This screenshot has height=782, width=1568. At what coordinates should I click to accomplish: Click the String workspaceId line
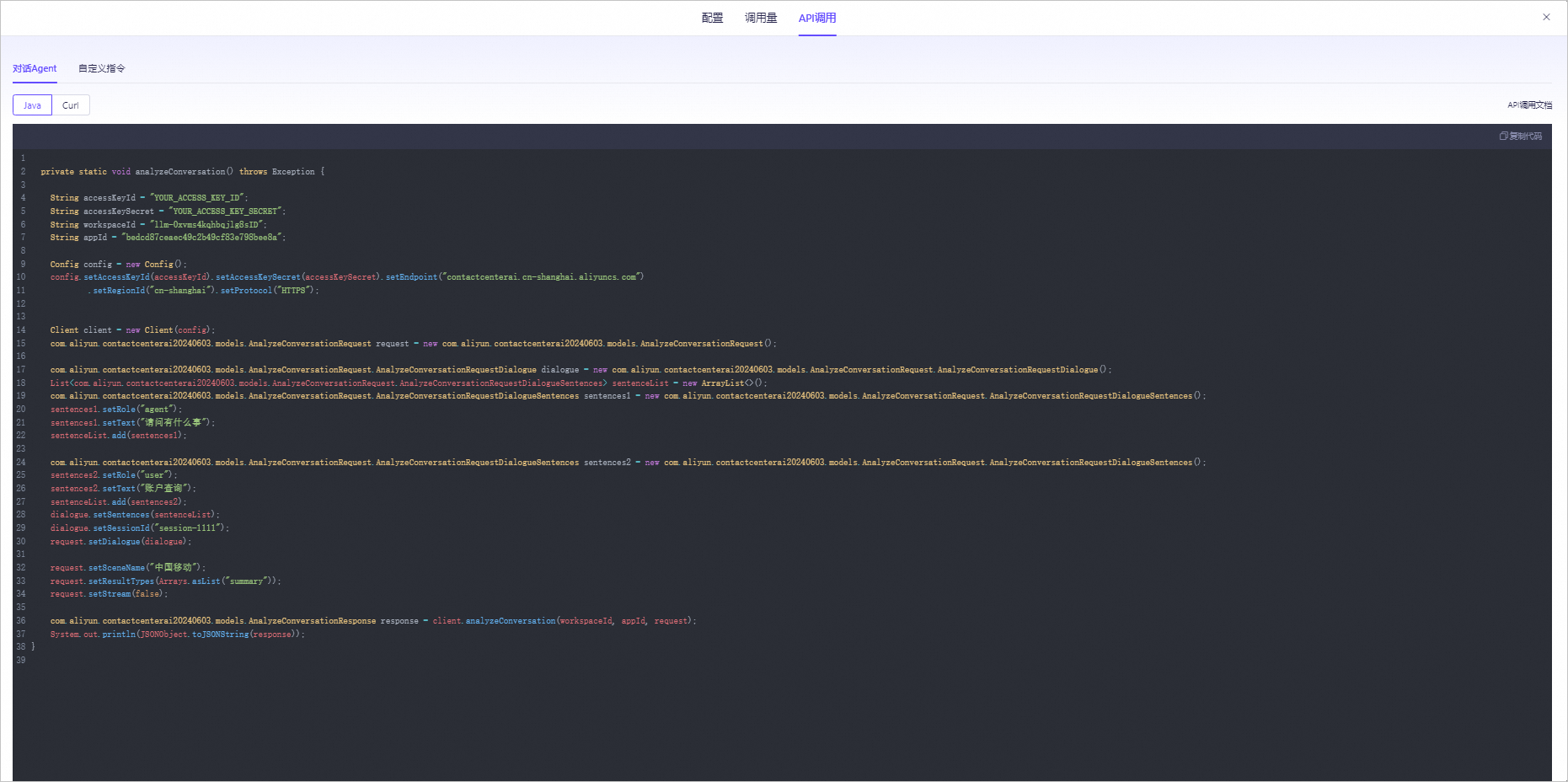[158, 225]
